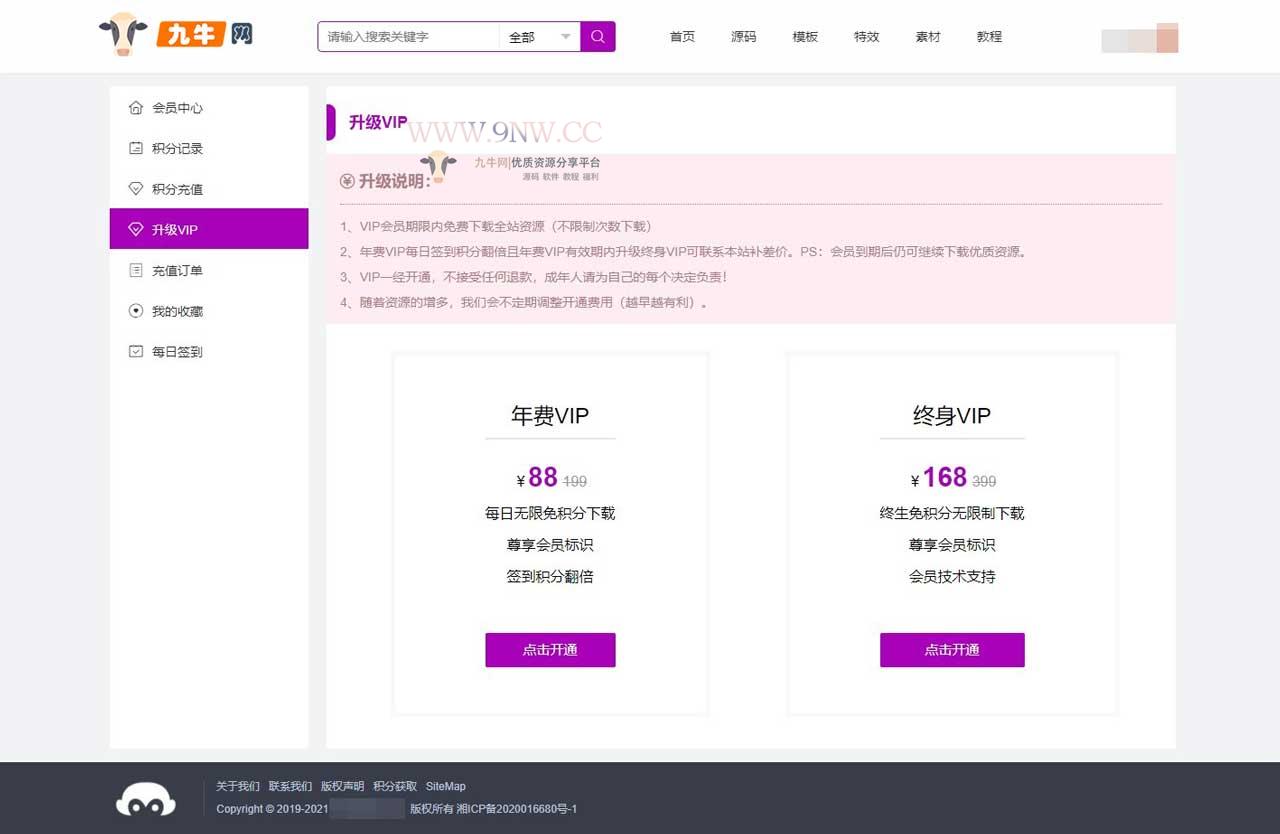Click the 湘ICP备2020016680号-1 record link
This screenshot has height=834, width=1280.
click(x=516, y=809)
